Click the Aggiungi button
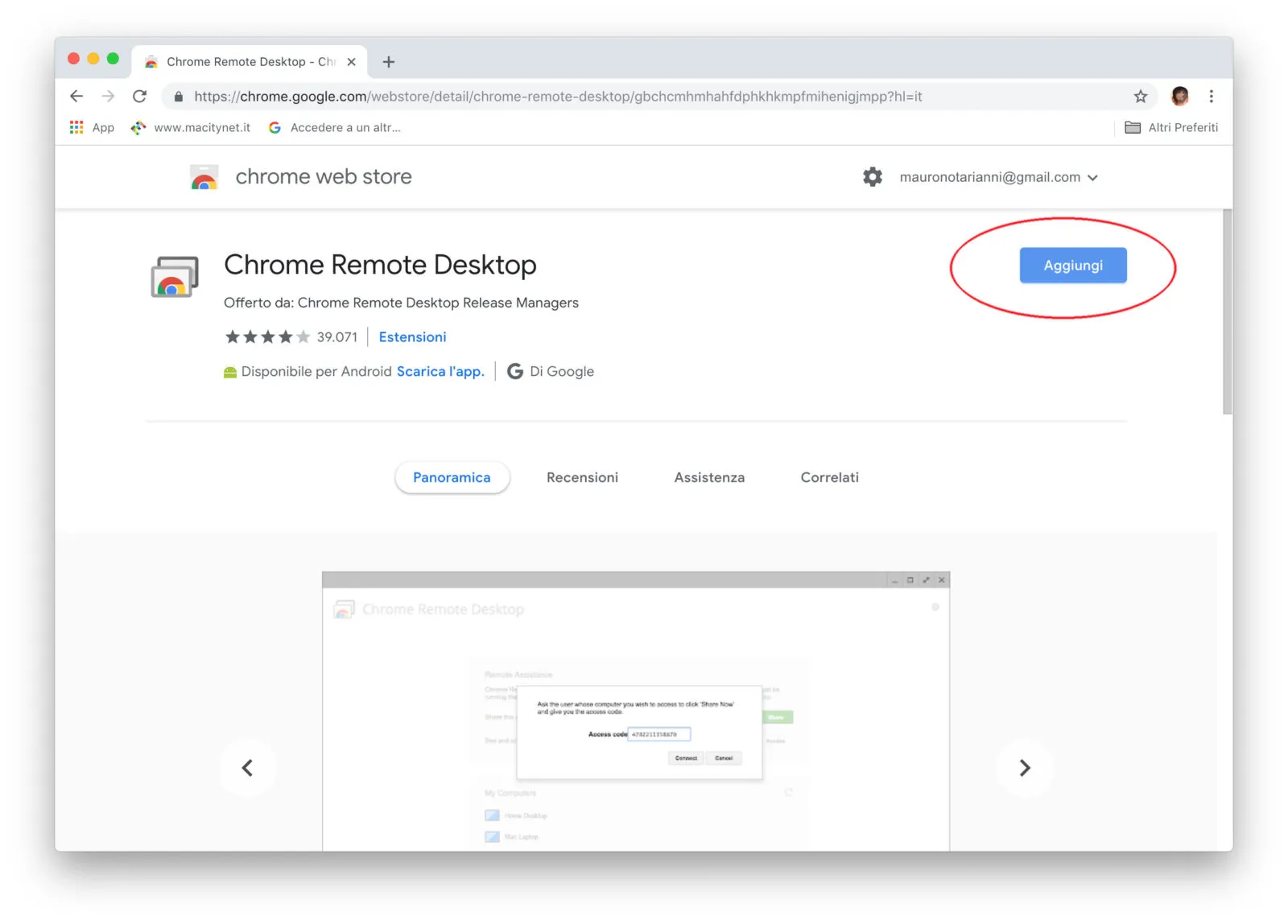This screenshot has width=1288, height=924. point(1072,265)
